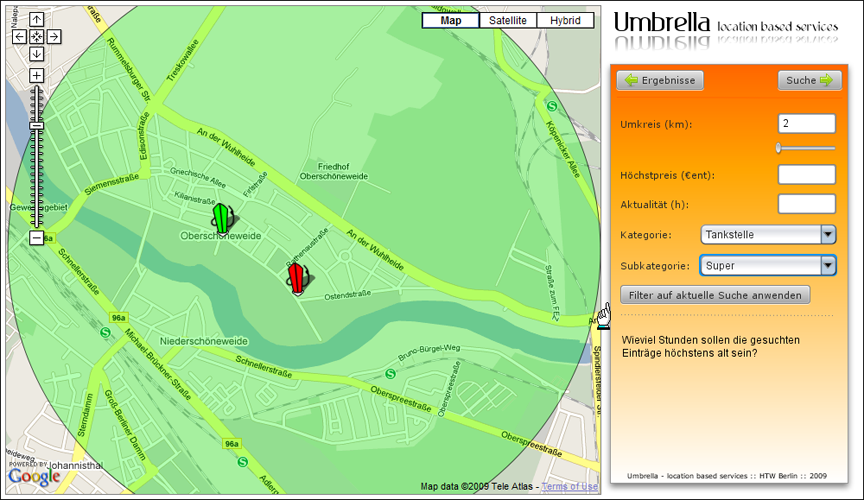Click the Griechische Allee street label
This screenshot has height=500, width=864.
(198, 178)
